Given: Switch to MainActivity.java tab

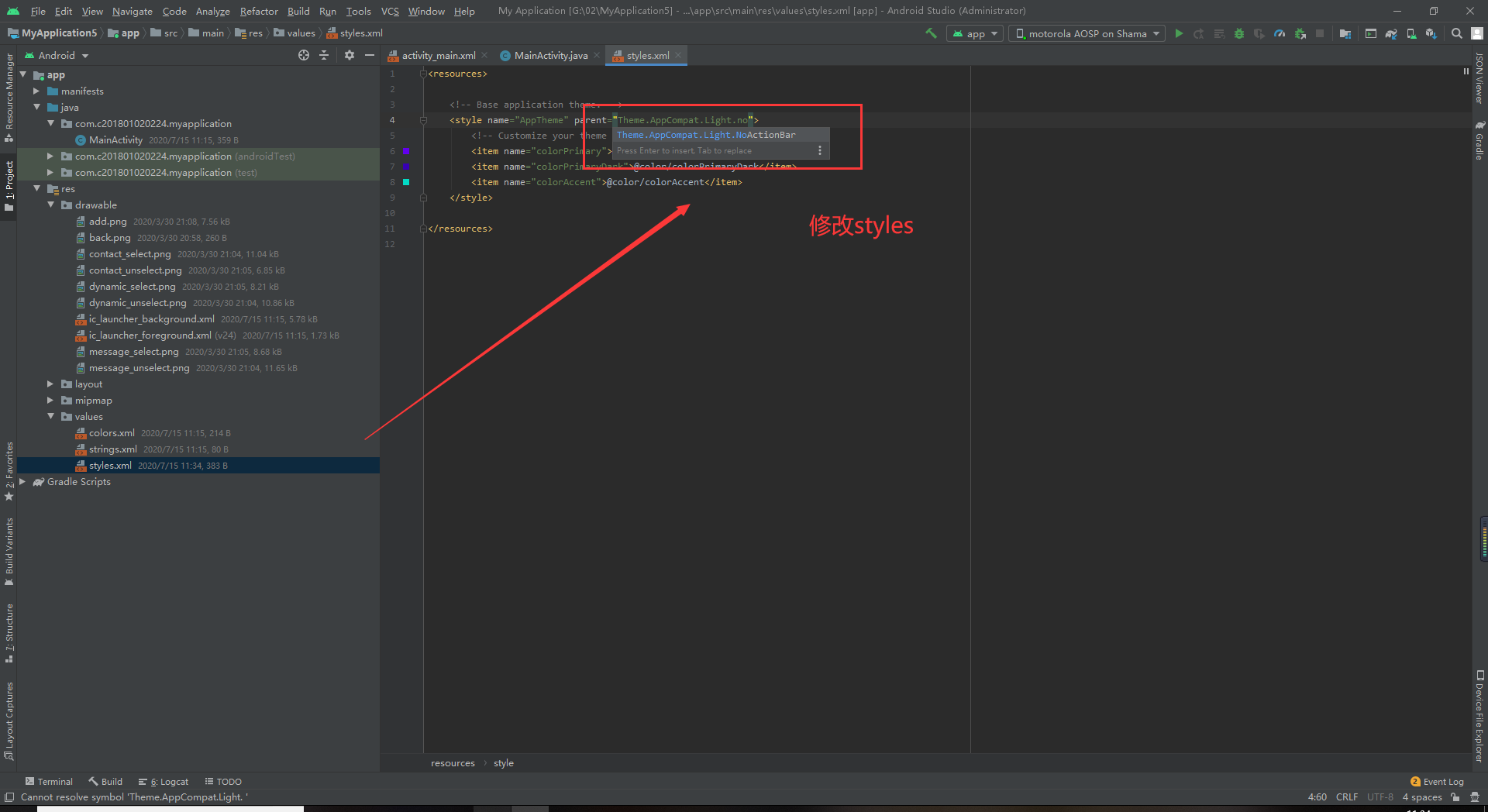Looking at the screenshot, I should [x=551, y=55].
